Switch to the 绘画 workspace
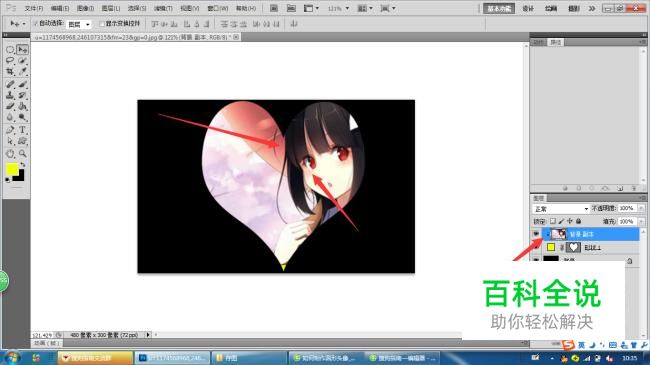Screen dimensions: 650x365 (x=551, y=8)
